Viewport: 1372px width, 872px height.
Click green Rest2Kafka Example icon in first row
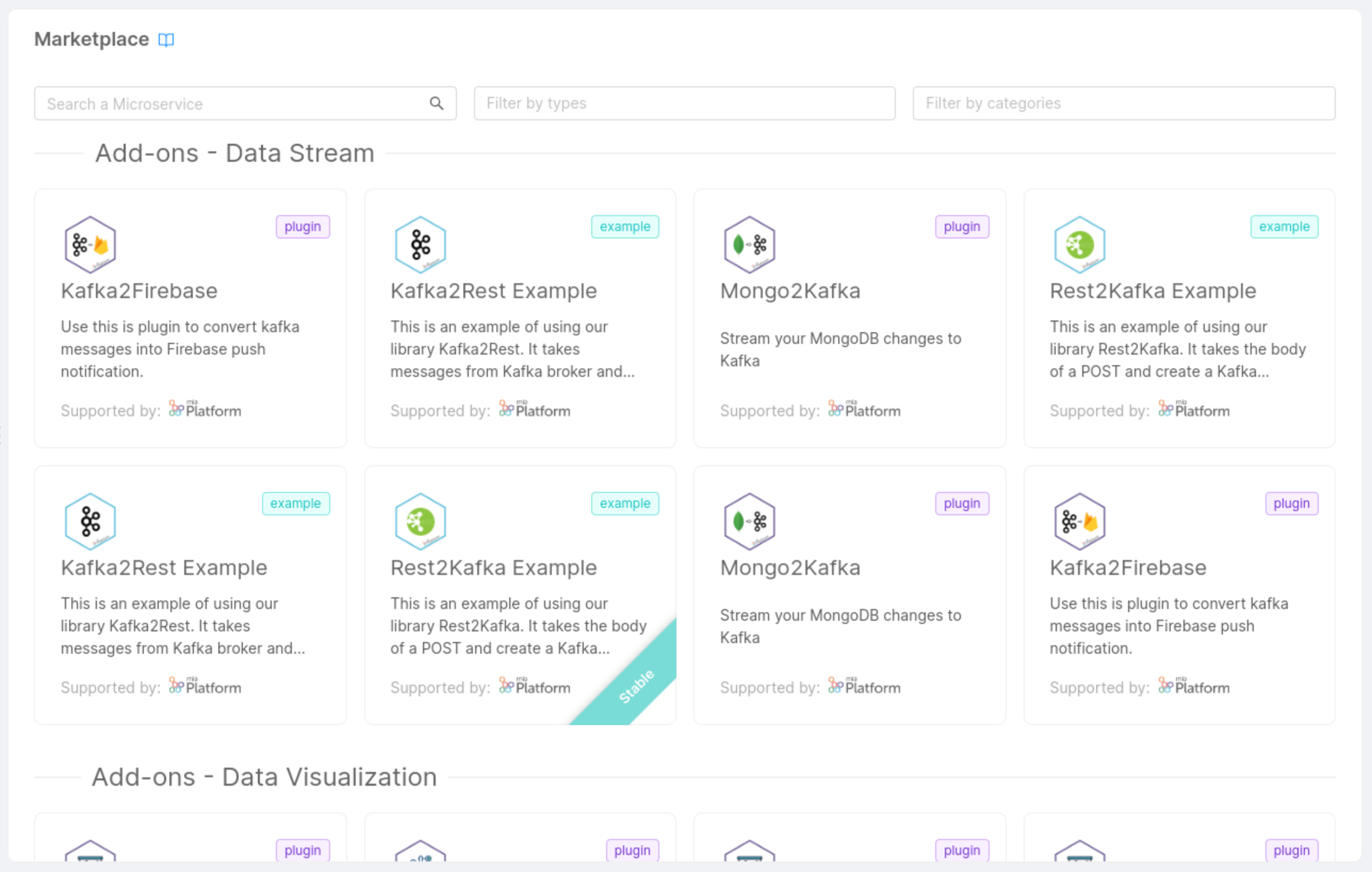[1079, 245]
